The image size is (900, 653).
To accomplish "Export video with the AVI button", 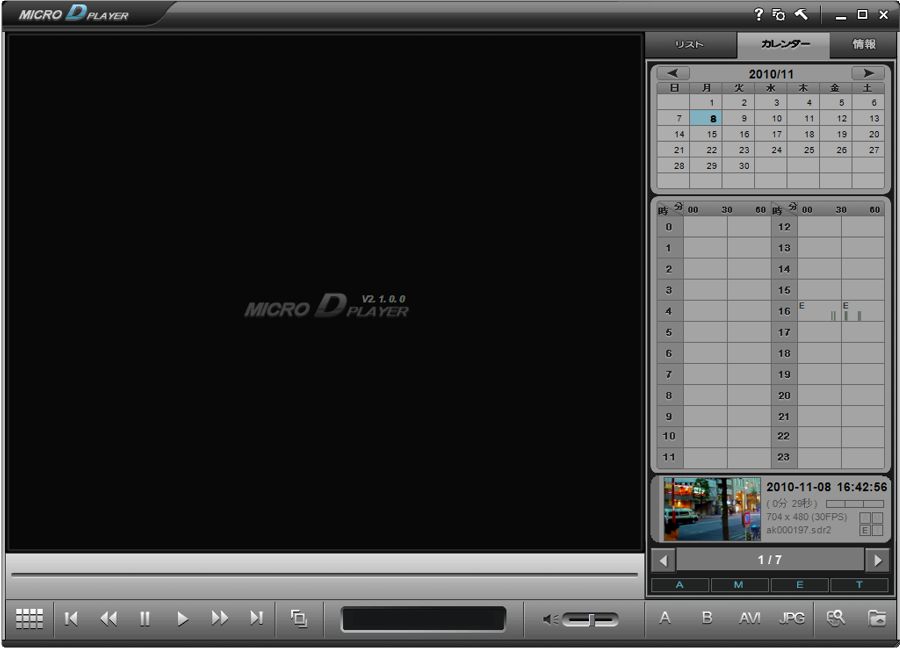I will (x=749, y=619).
